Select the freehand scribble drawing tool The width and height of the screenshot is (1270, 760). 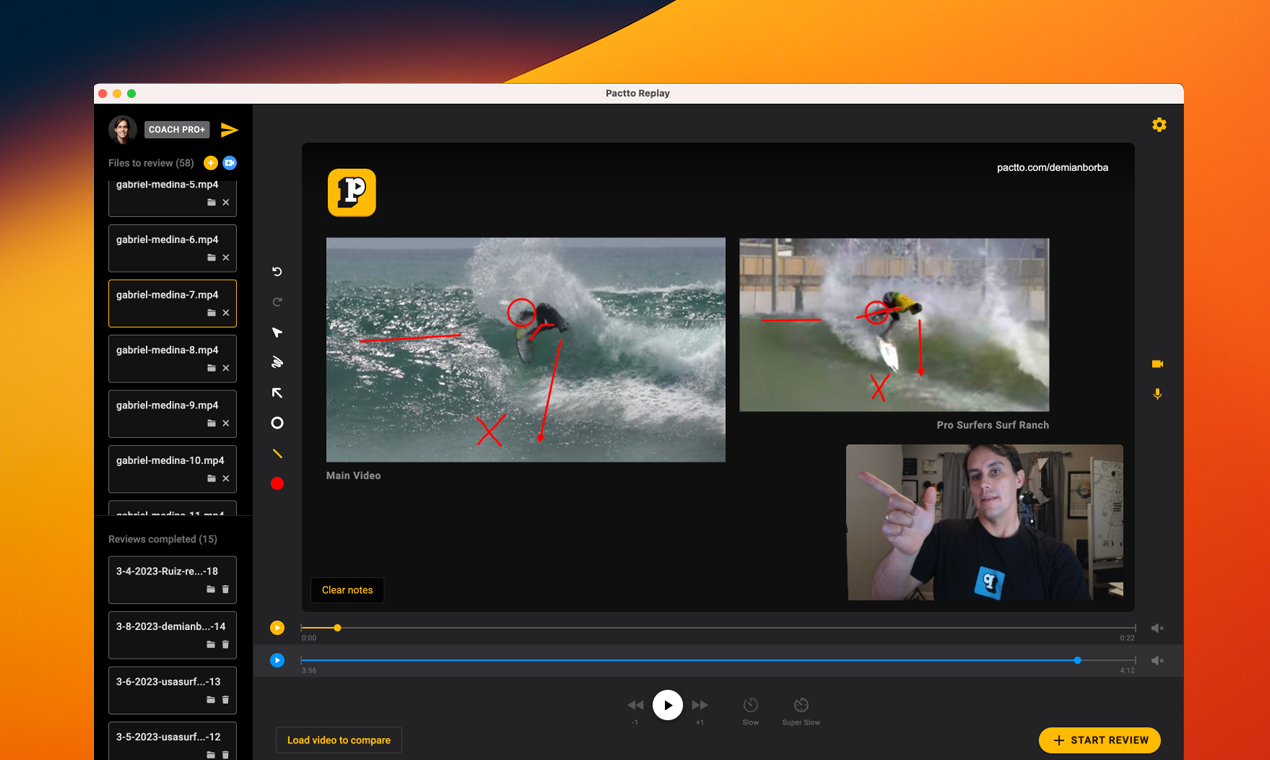point(277,362)
